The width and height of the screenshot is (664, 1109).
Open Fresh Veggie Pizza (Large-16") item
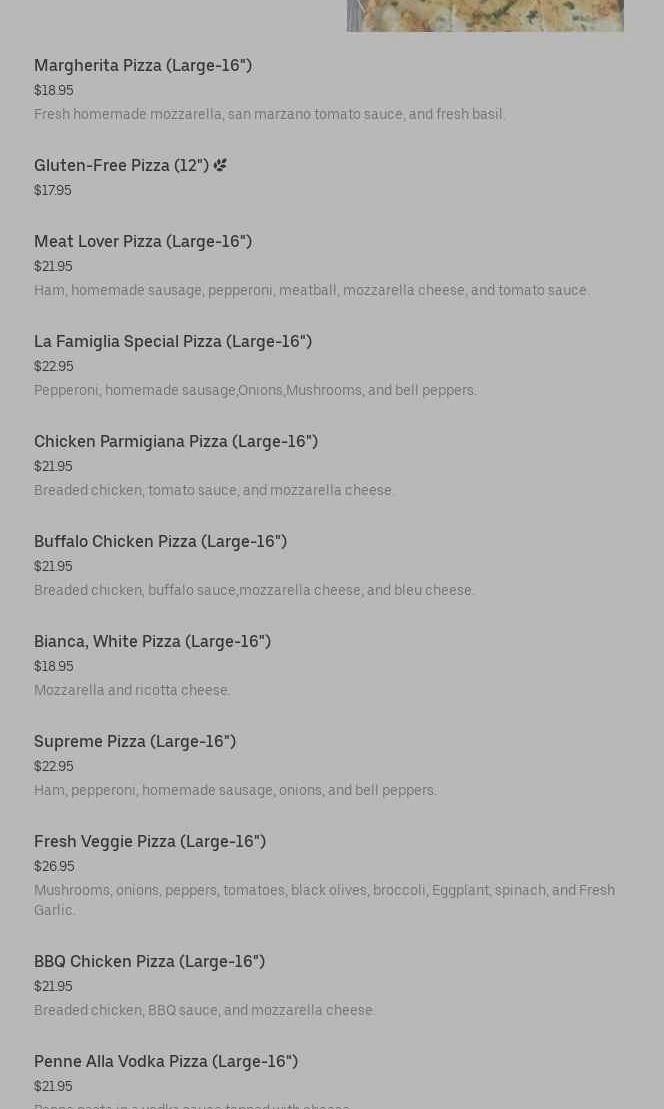150,842
